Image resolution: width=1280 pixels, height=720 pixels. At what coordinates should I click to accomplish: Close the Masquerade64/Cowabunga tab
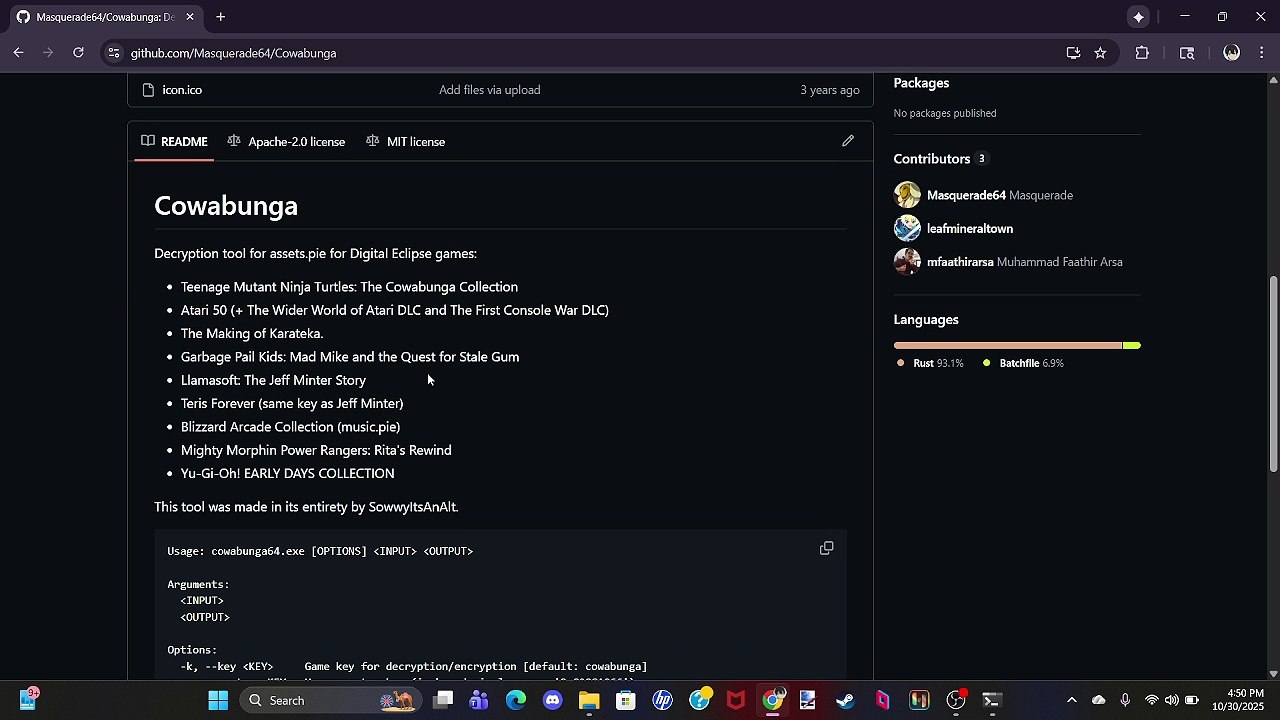coord(190,17)
